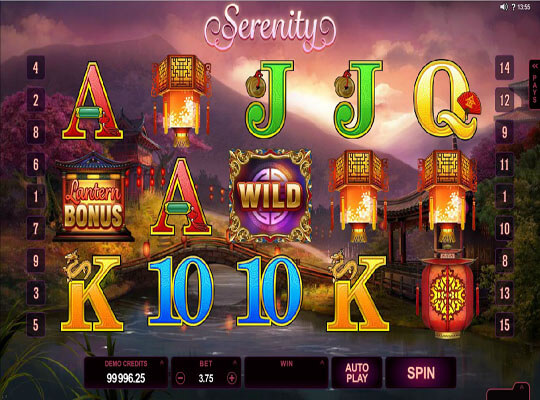Mute the game sound speaker icon
The image size is (540, 400).
[504, 7]
